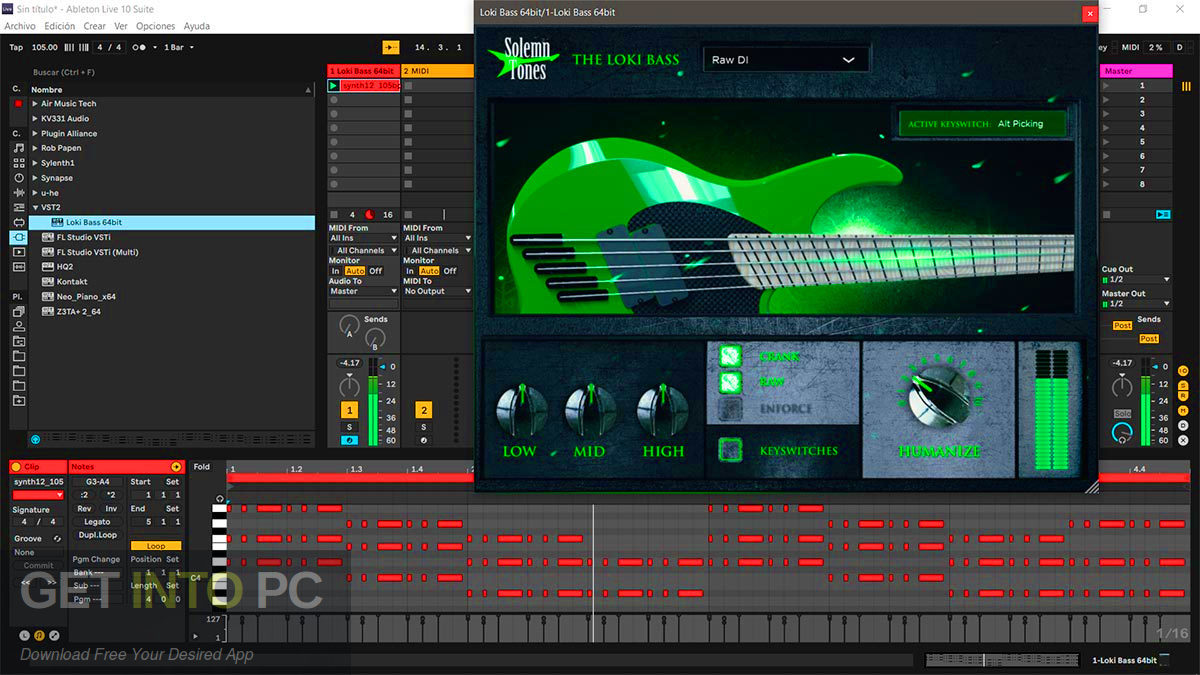Viewport: 1200px width, 675px height.
Task: Click the Groove hot-swap icon
Action: (x=57, y=539)
